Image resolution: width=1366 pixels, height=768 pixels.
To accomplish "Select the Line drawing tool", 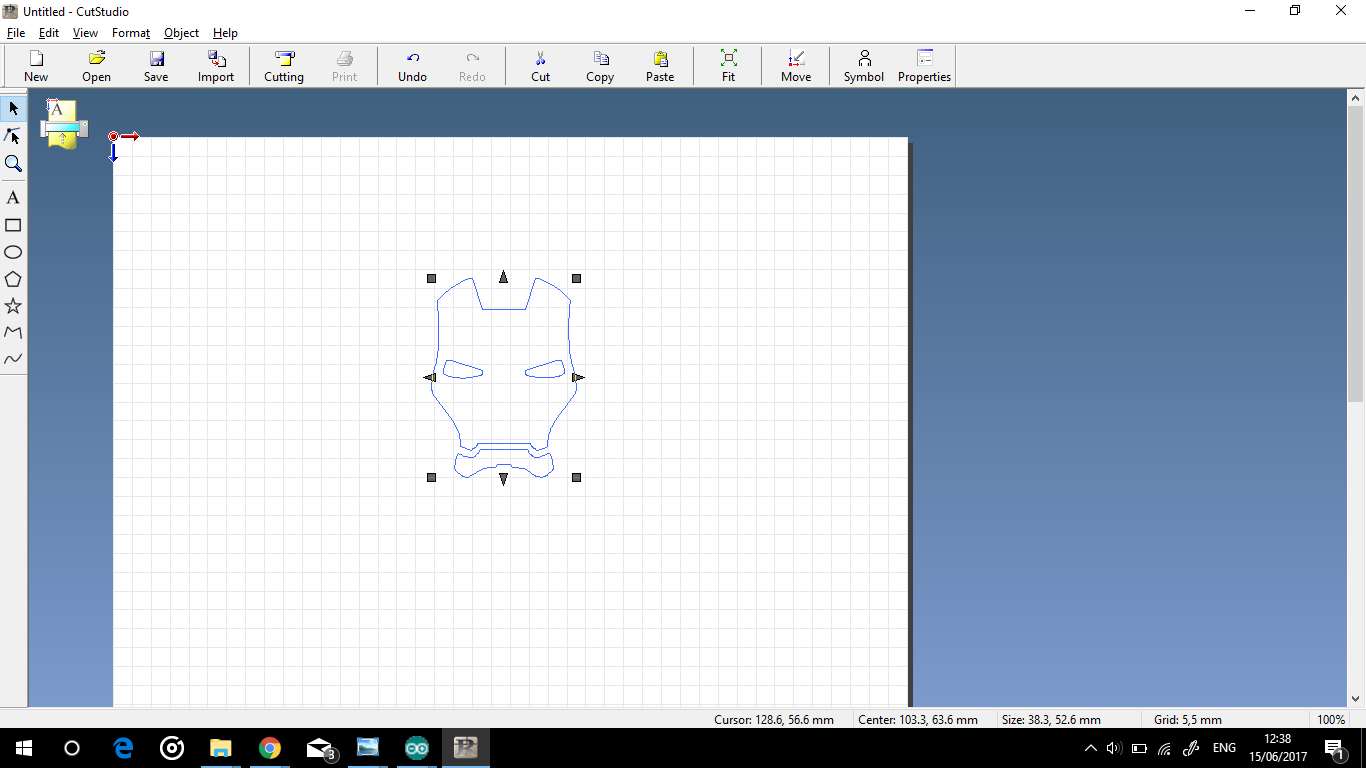I will 13,333.
